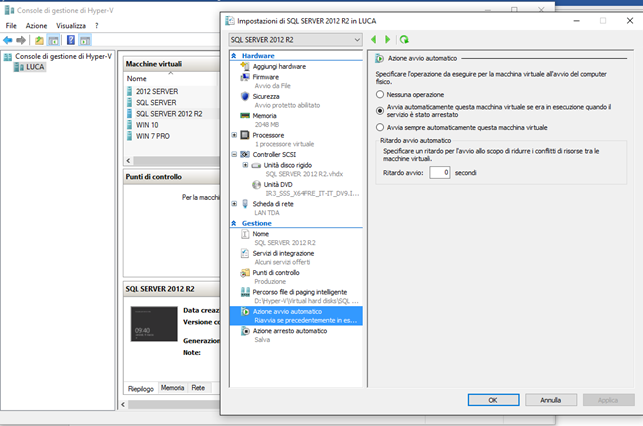Select Nessuna operazione radio button
Image resolution: width=643 pixels, height=426 pixels.
pos(380,95)
